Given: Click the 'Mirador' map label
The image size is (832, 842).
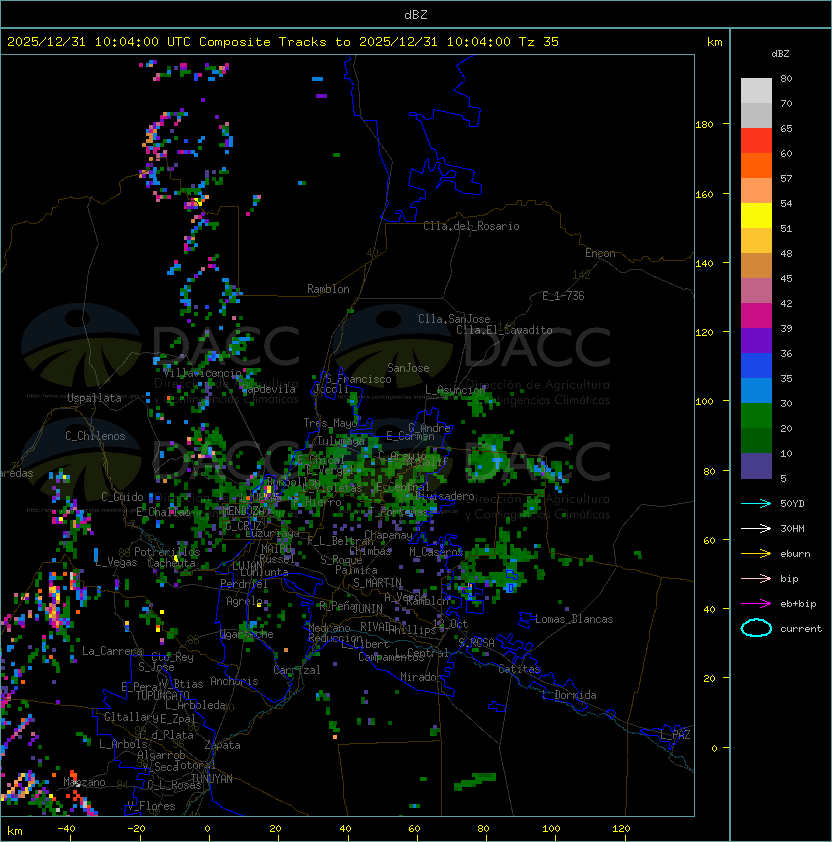Looking at the screenshot, I should pyautogui.click(x=421, y=677).
